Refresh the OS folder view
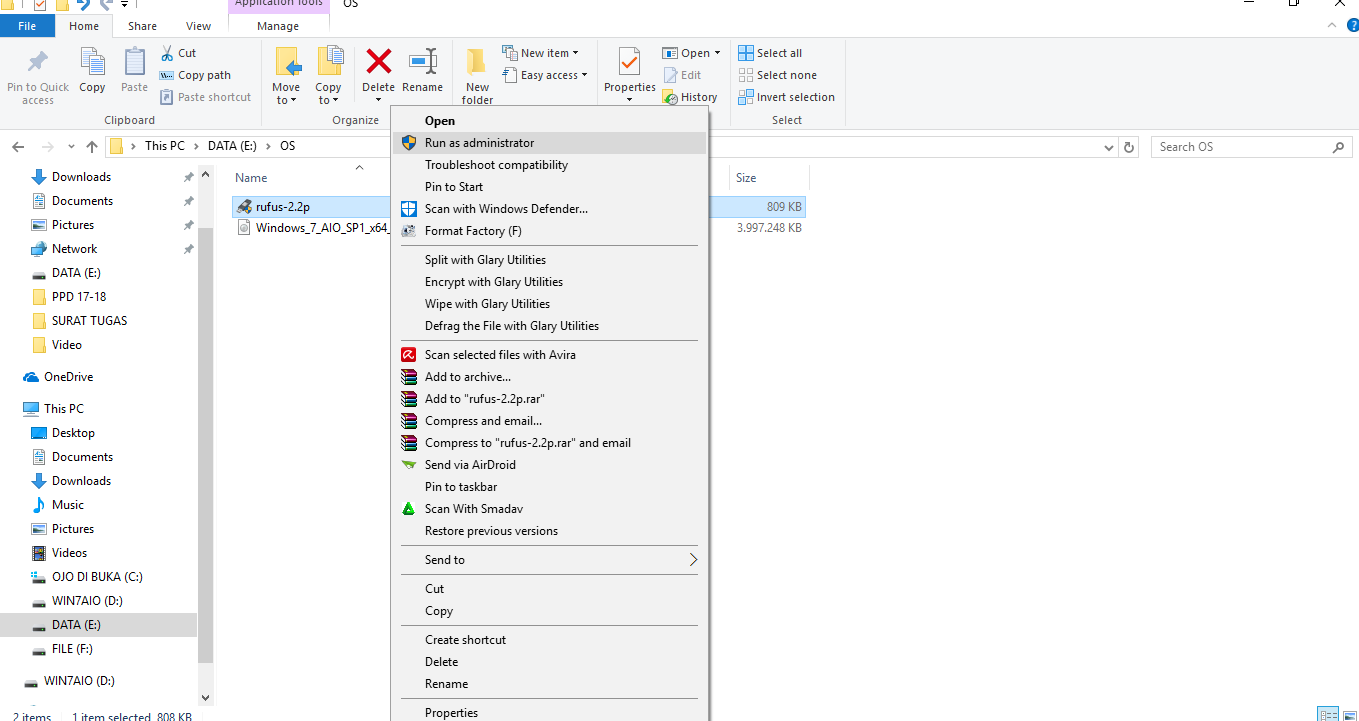 pyautogui.click(x=1130, y=147)
